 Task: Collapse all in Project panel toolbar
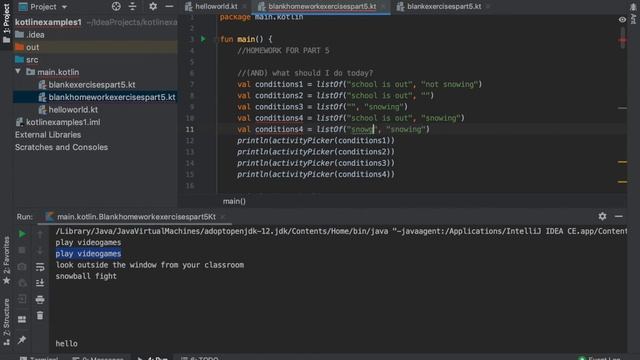[133, 6]
